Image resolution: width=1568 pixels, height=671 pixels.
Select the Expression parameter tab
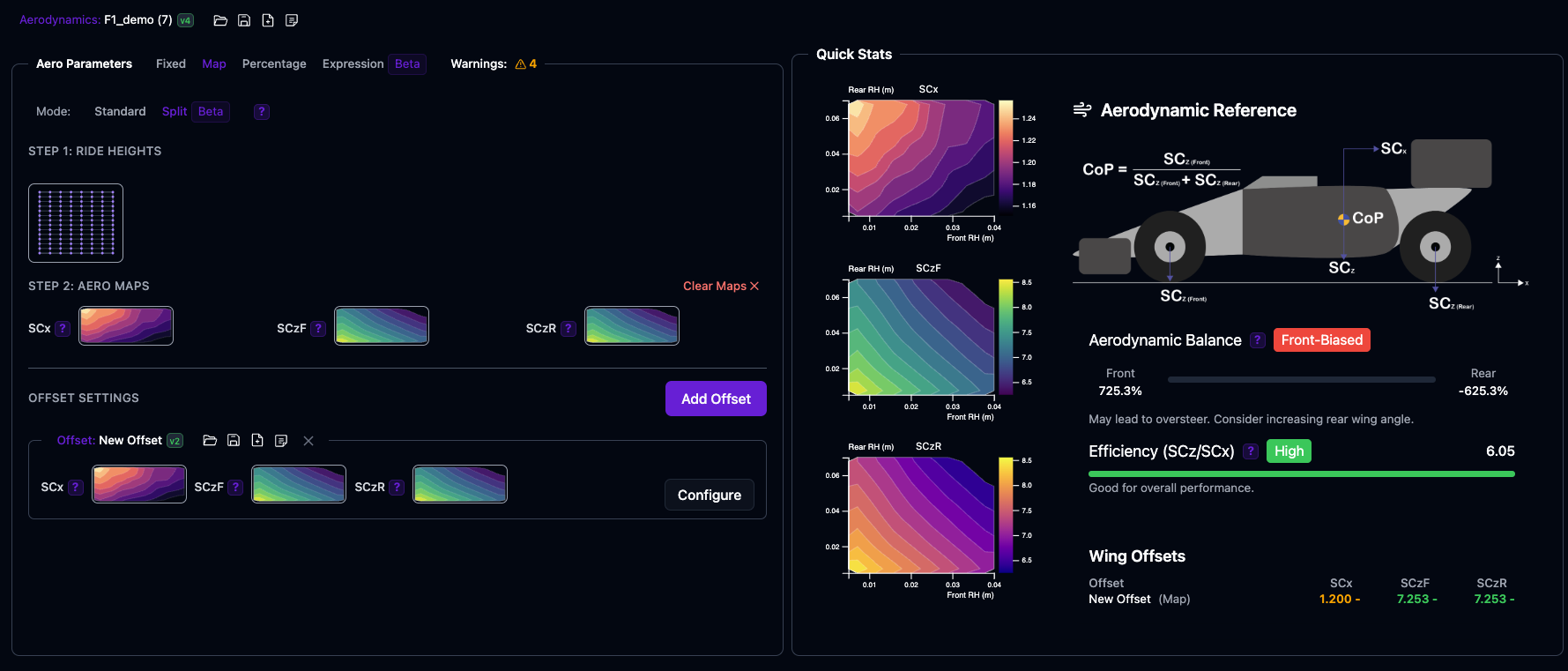tap(353, 64)
